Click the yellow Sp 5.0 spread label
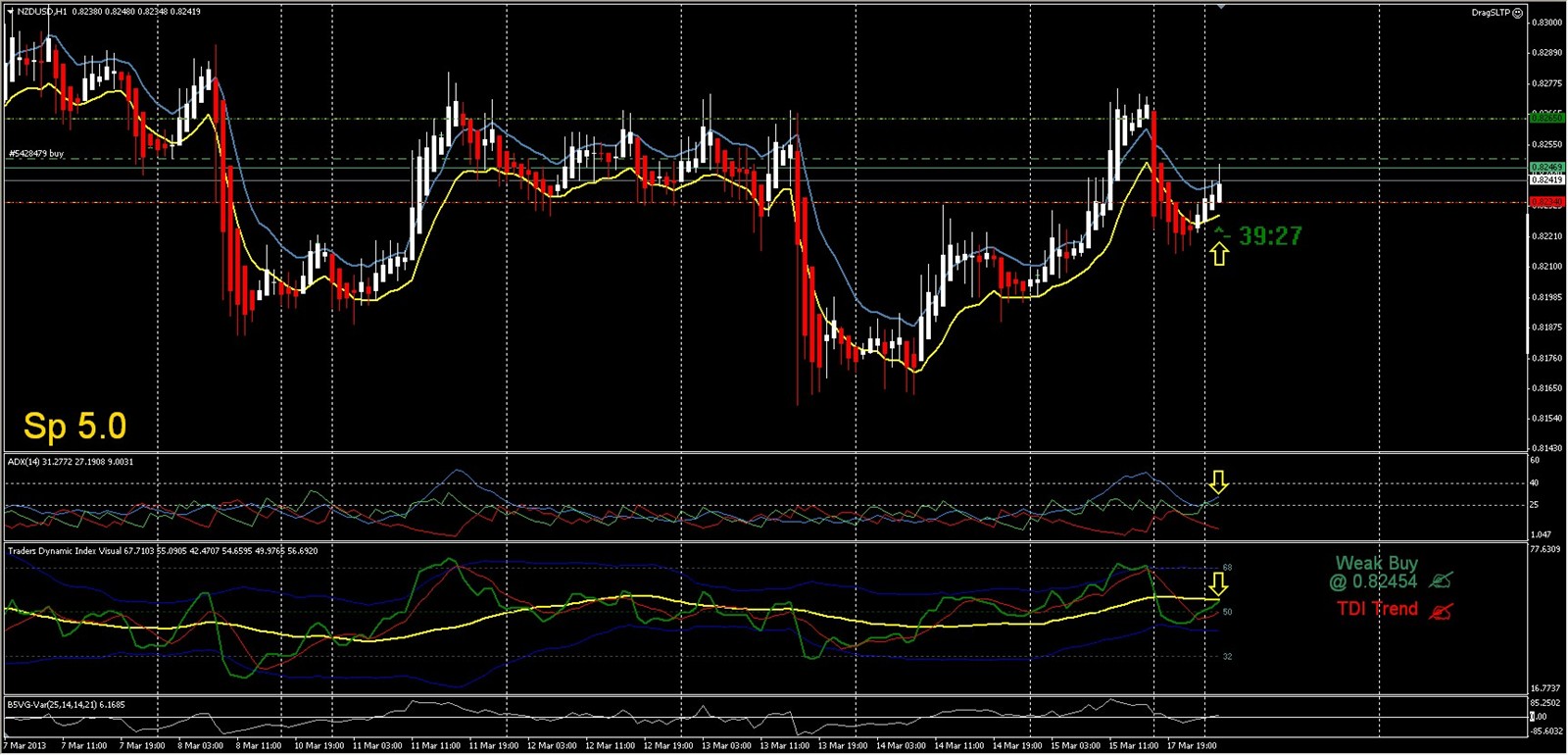 [x=75, y=426]
